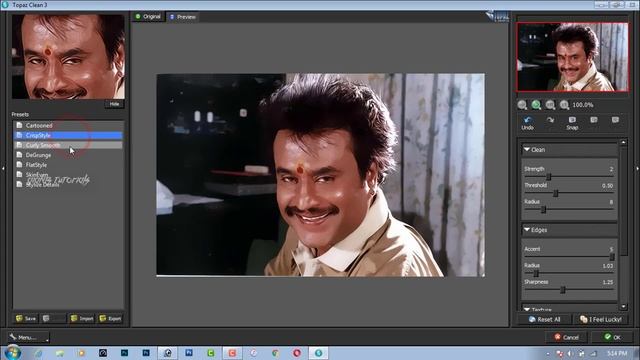Adjust the Edges Radius slider
The width and height of the screenshot is (640, 360).
[536, 273]
